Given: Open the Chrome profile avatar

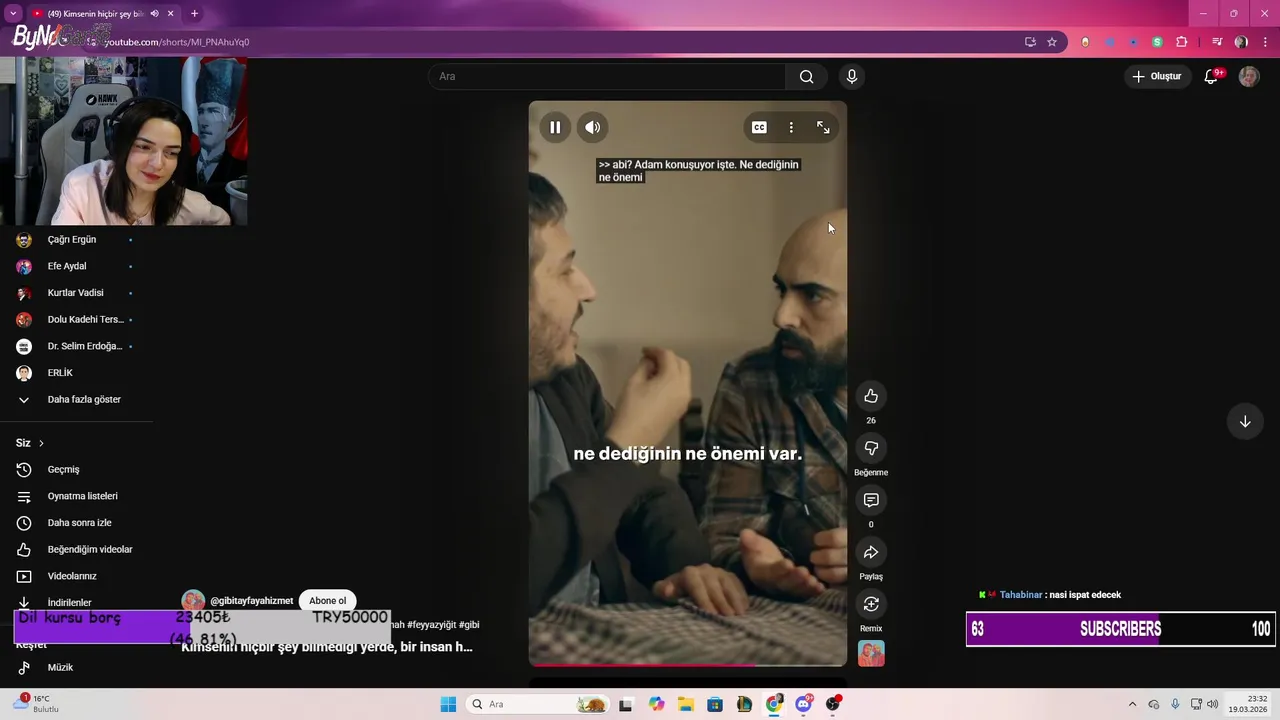Looking at the screenshot, I should click(1241, 42).
